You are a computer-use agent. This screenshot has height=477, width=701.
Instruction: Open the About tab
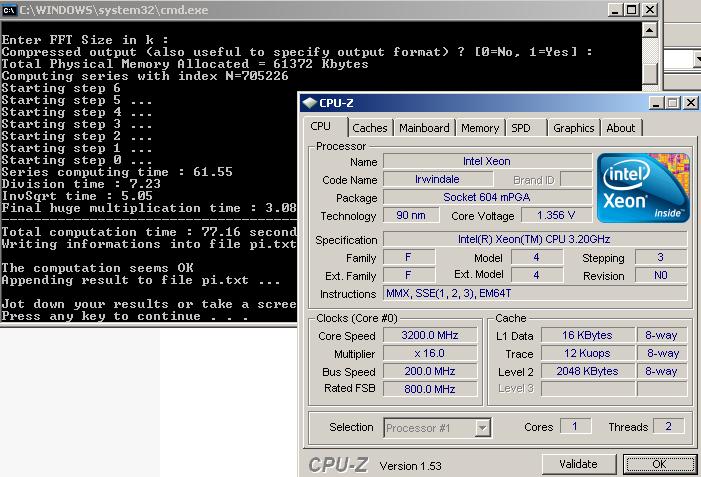click(621, 128)
